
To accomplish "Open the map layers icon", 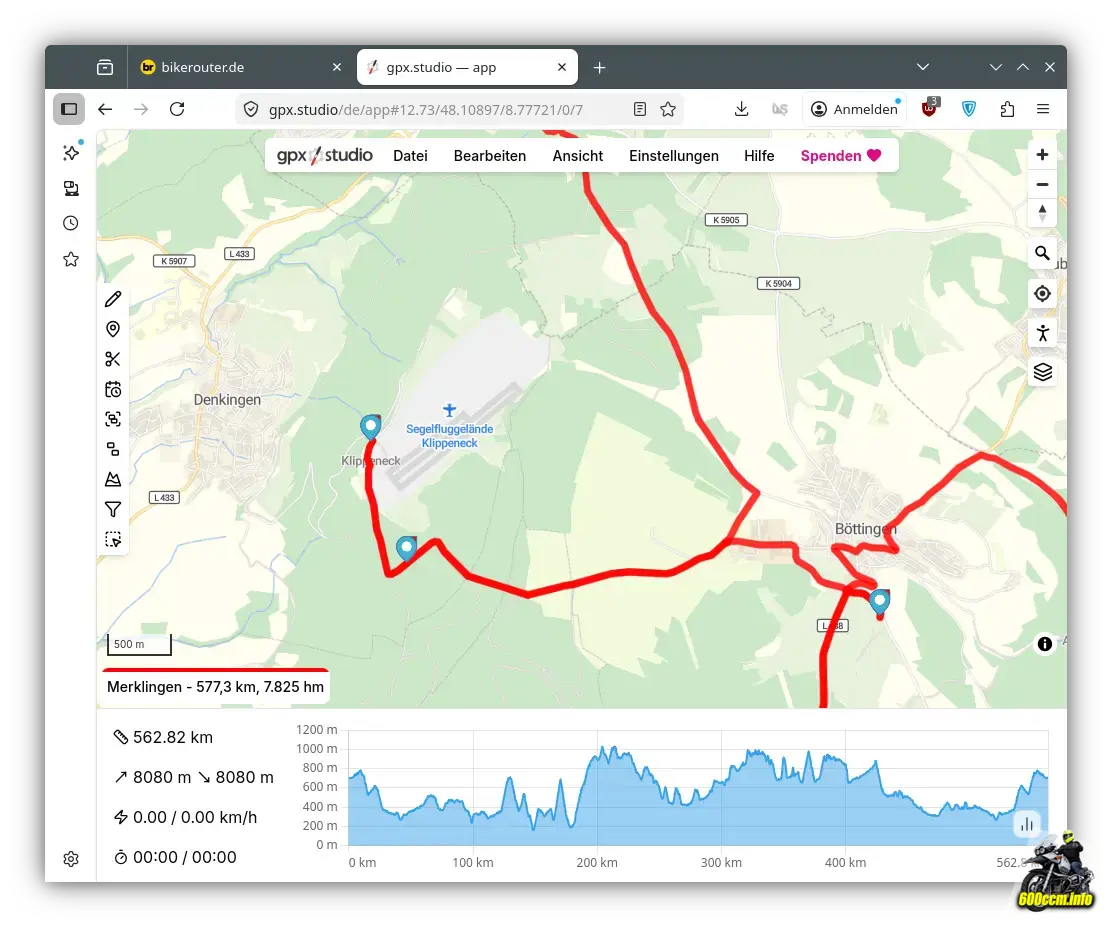I will (1042, 372).
